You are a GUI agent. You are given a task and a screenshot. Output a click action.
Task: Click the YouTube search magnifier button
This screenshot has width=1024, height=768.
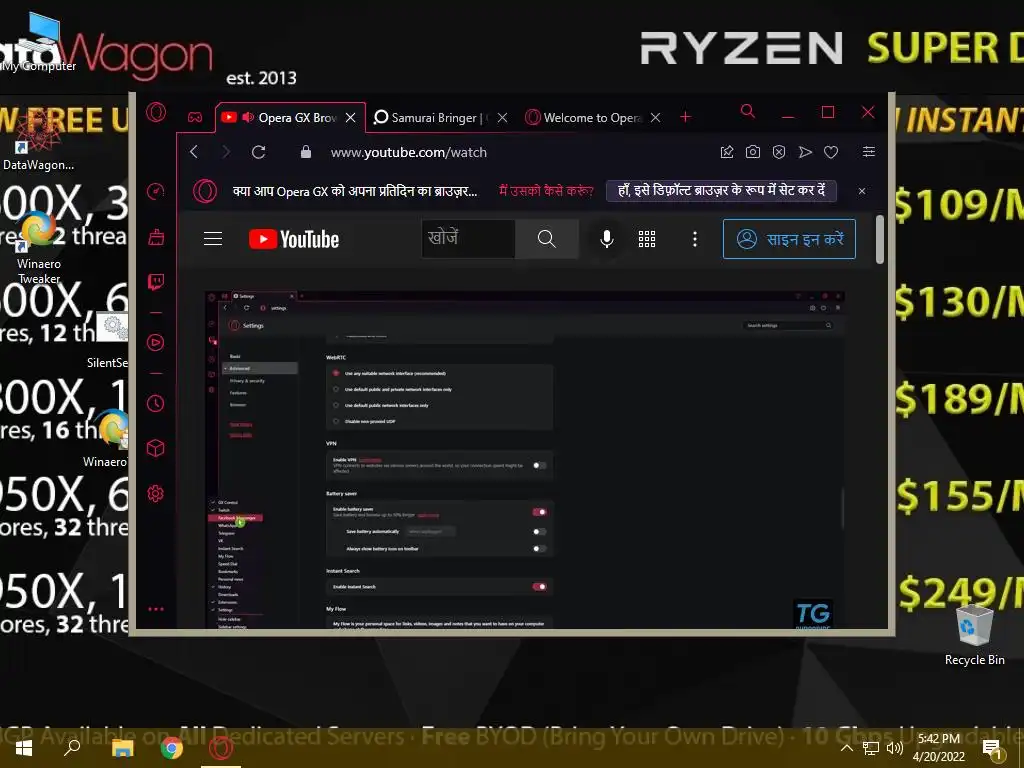click(x=547, y=239)
